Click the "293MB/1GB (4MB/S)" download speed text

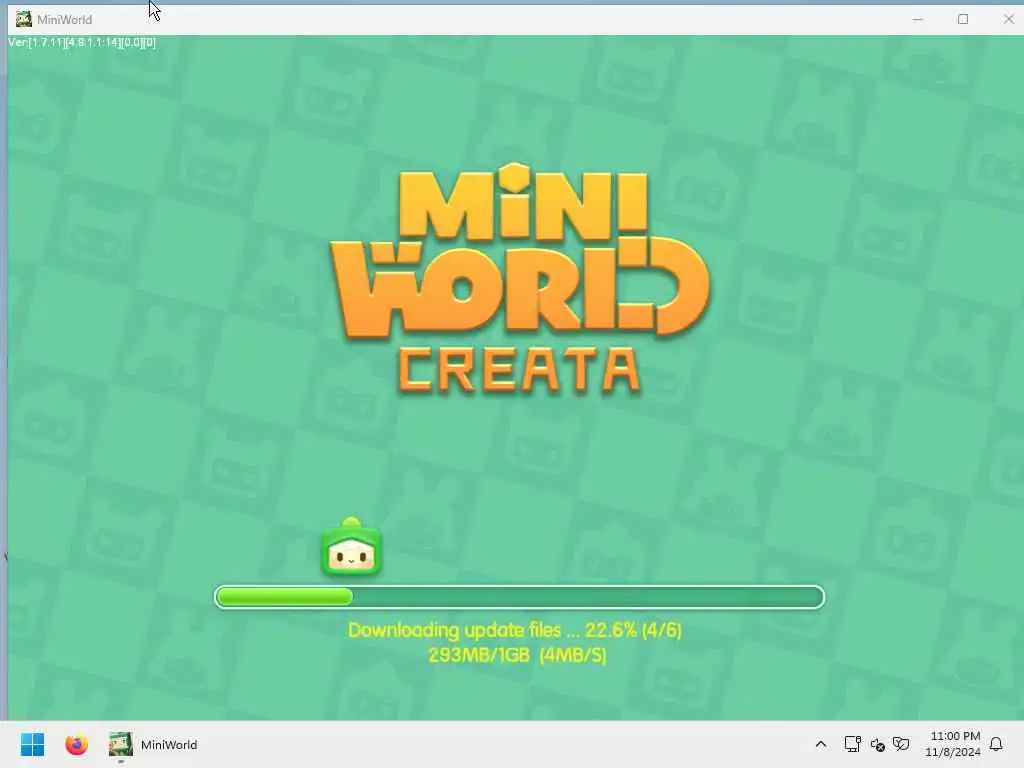click(x=517, y=655)
